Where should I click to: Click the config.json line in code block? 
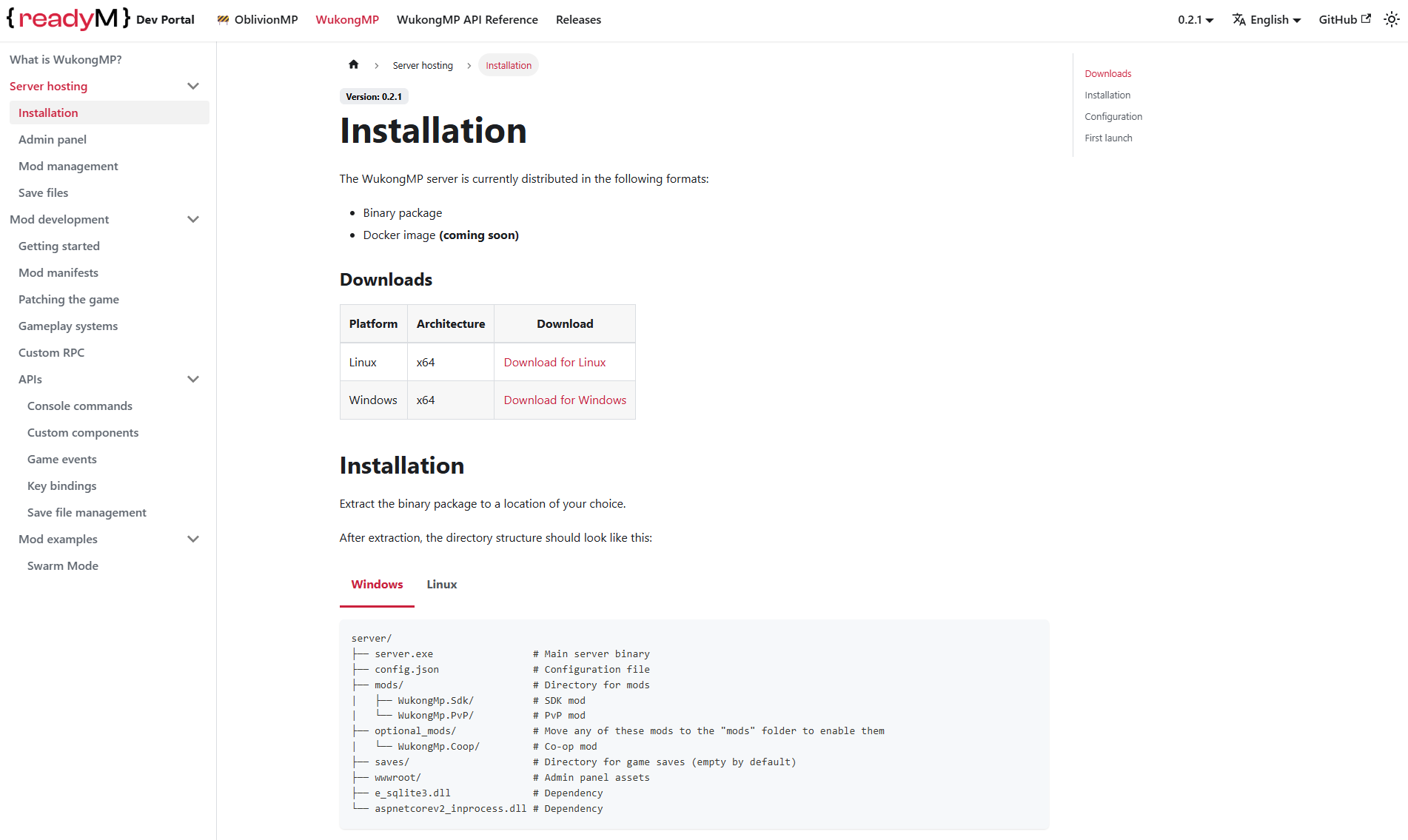tap(500, 670)
